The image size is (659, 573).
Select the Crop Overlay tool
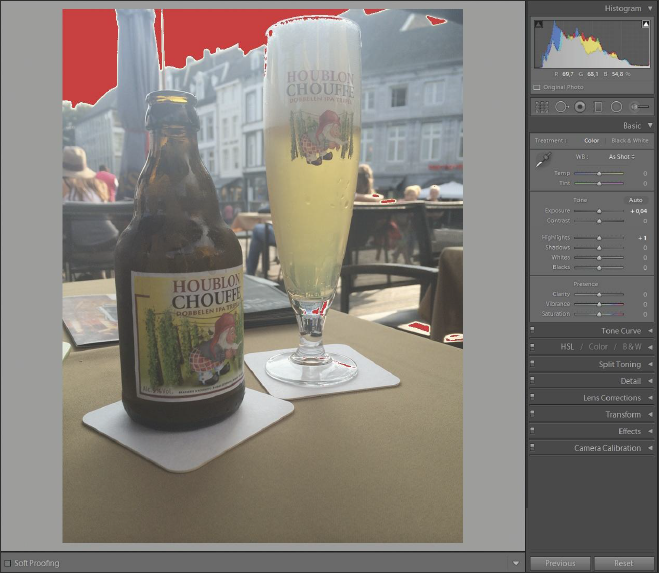pyautogui.click(x=541, y=107)
